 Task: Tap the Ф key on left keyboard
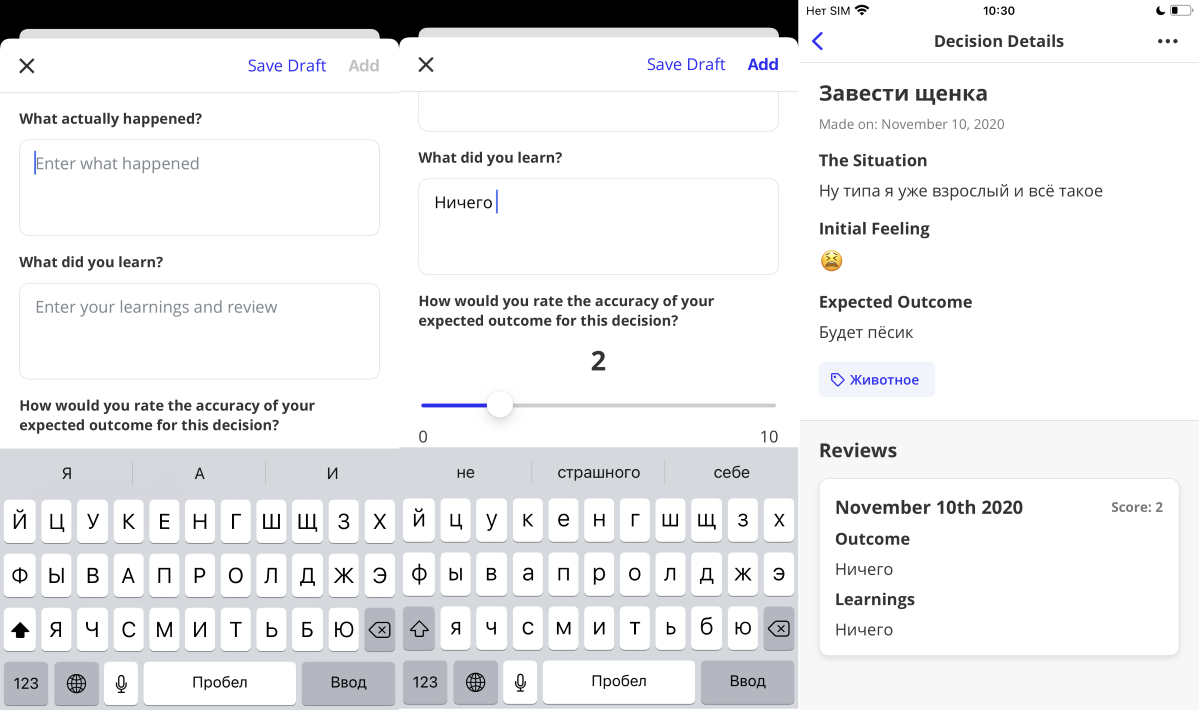(x=20, y=575)
